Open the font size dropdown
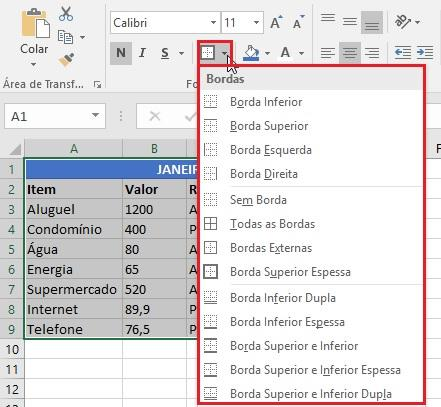 pyautogui.click(x=256, y=22)
